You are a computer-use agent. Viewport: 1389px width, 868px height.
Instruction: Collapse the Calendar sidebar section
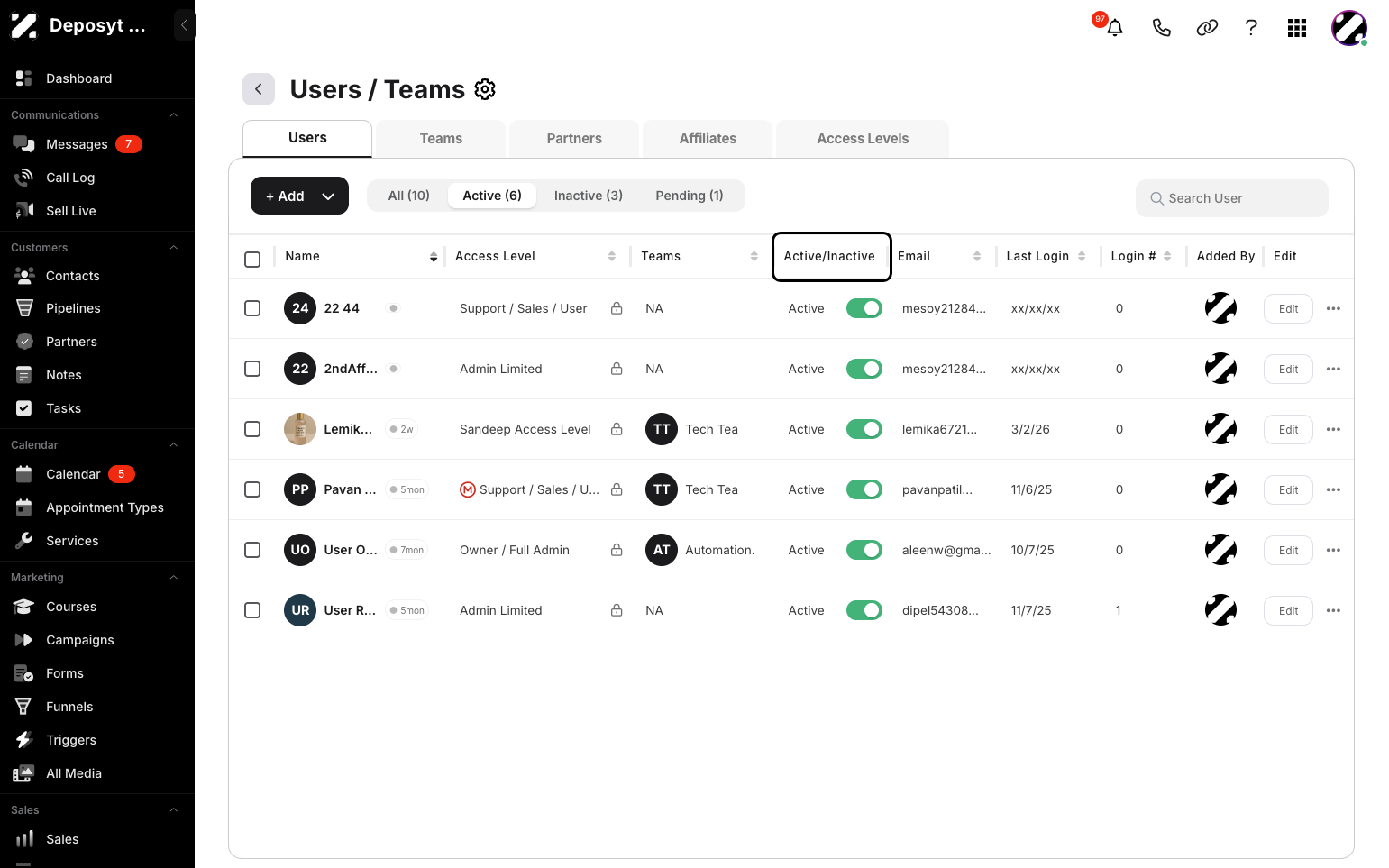pyautogui.click(x=174, y=445)
